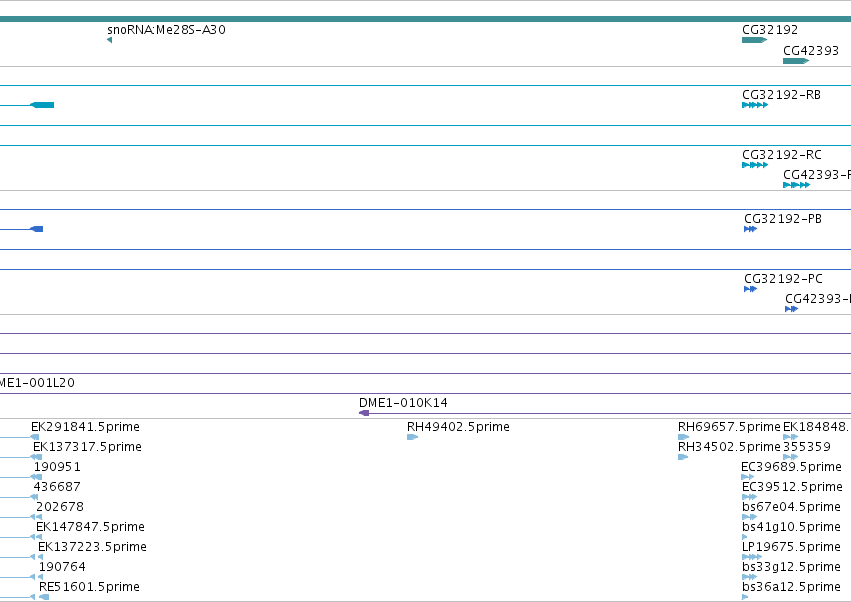This screenshot has height=602, width=851.
Task: Click the DME1-010K14 clone label
Action: (x=403, y=403)
